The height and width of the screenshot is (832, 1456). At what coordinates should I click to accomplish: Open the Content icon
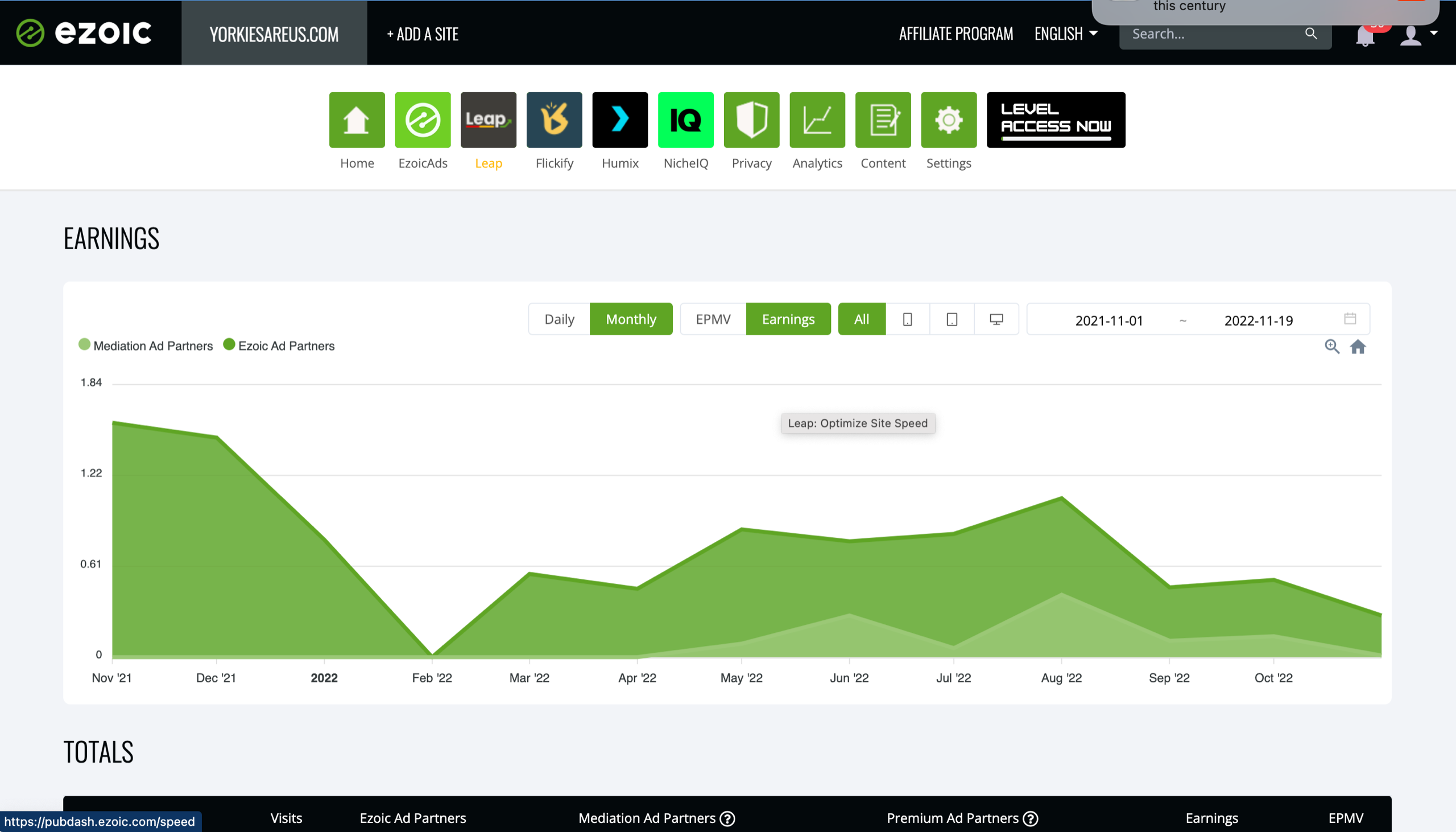coord(883,120)
